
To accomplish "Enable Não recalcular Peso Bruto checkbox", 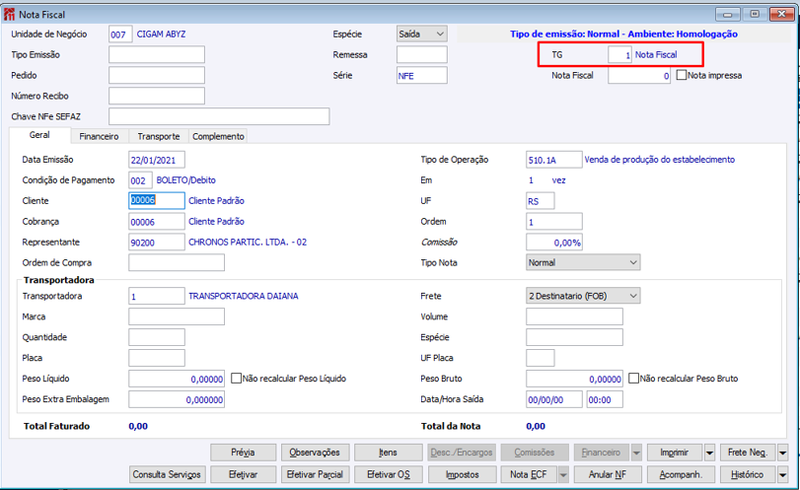I will click(634, 378).
